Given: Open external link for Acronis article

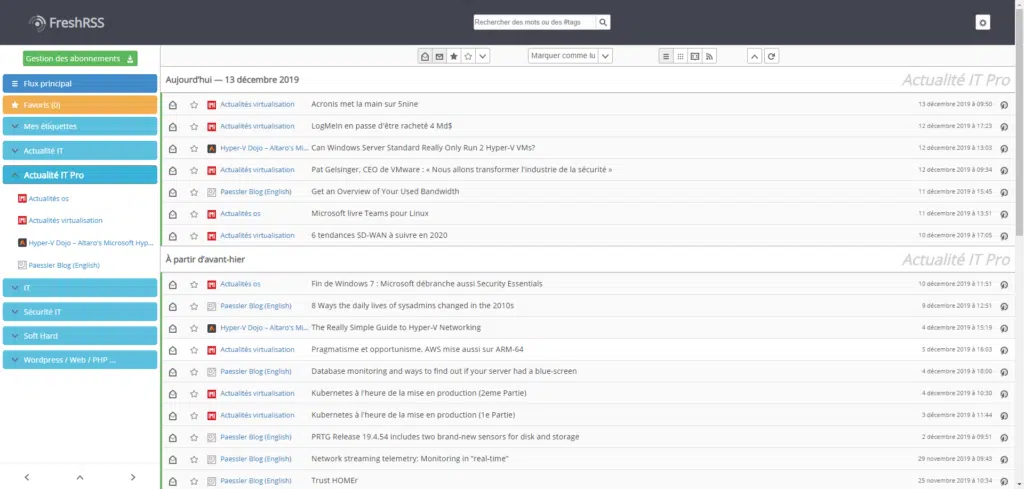Looking at the screenshot, I should pyautogui.click(x=1004, y=104).
